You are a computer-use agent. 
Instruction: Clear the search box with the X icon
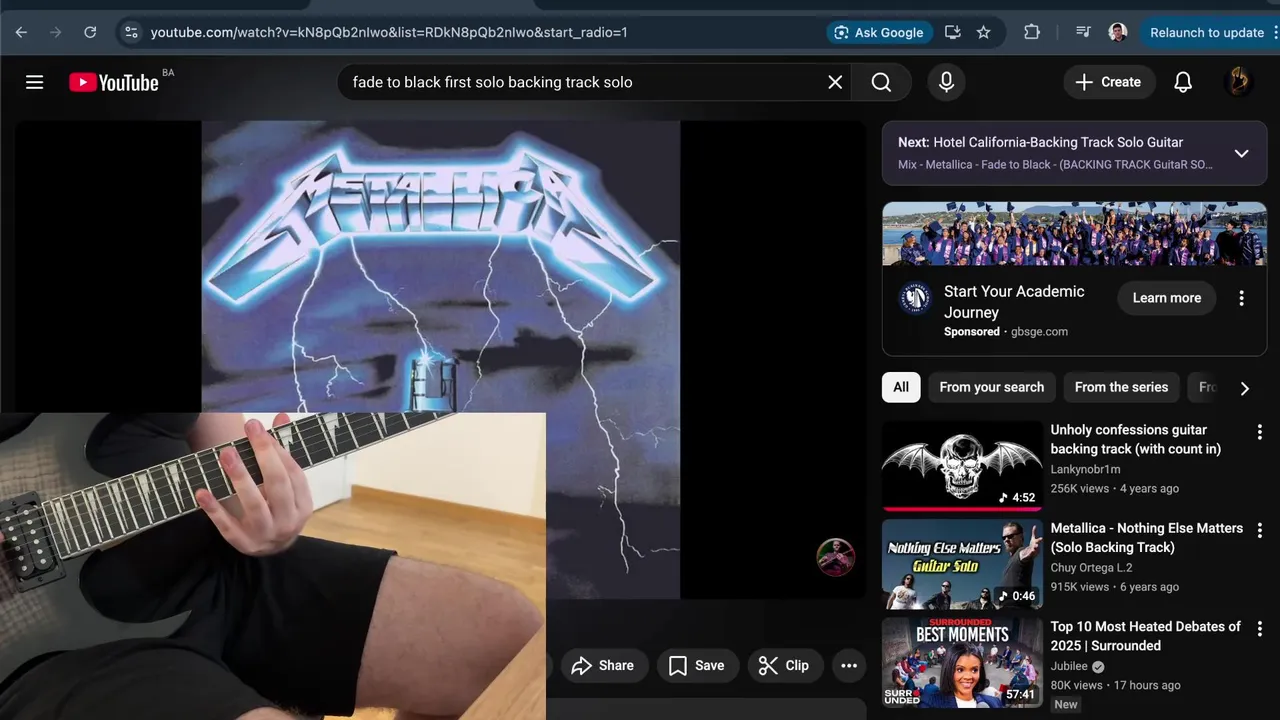pyautogui.click(x=835, y=82)
